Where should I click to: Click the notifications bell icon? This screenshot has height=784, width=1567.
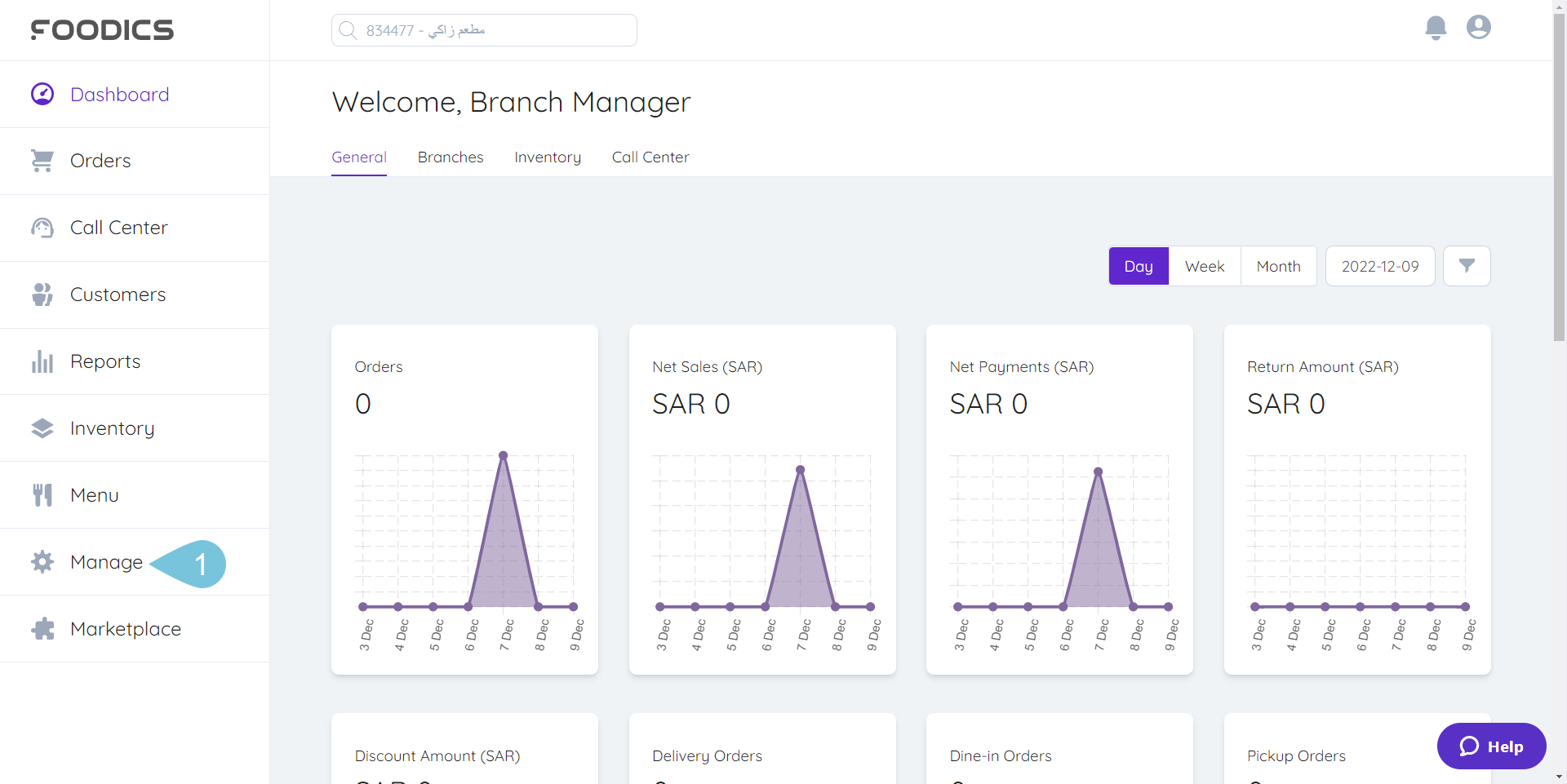1436,28
